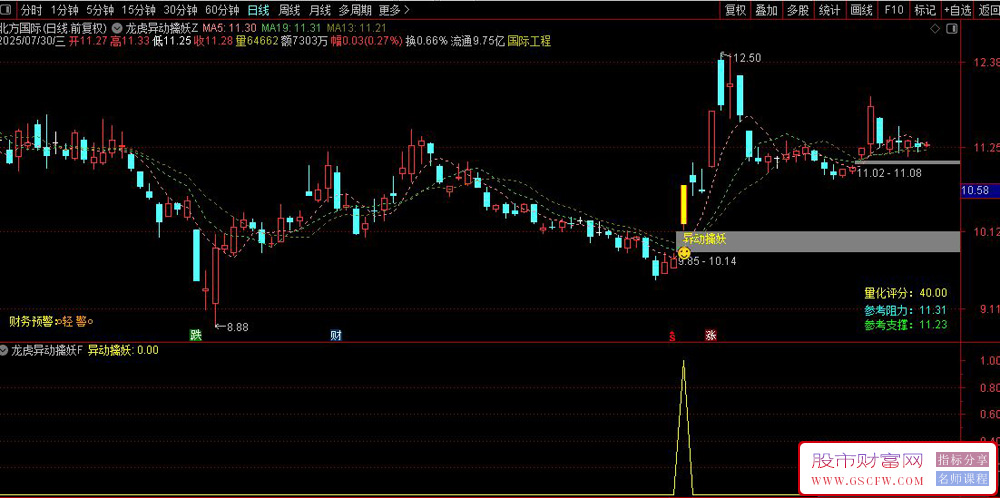Click the 参考支撑 11.23 text
The height and width of the screenshot is (498, 1000).
point(906,325)
